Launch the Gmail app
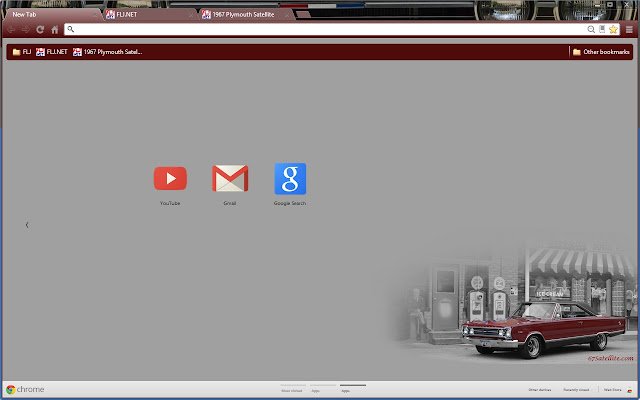Image resolution: width=640 pixels, height=400 pixels. 230,178
